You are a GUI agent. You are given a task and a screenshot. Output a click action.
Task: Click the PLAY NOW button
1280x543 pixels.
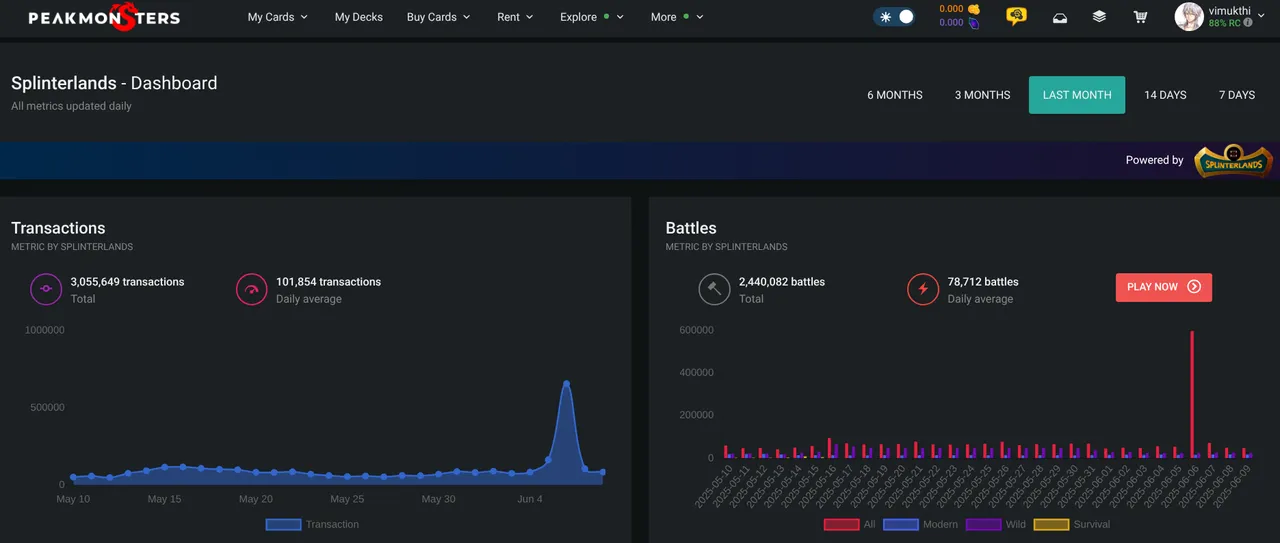pyautogui.click(x=1164, y=287)
